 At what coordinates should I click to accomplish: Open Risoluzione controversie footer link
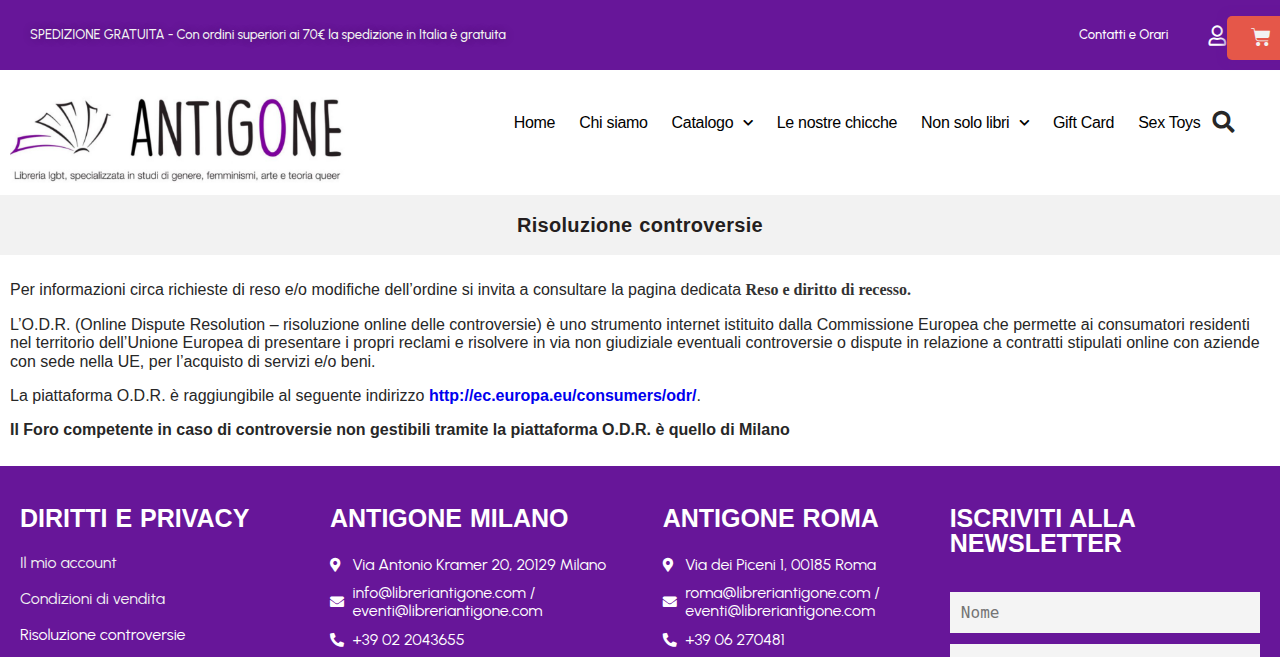[103, 635]
